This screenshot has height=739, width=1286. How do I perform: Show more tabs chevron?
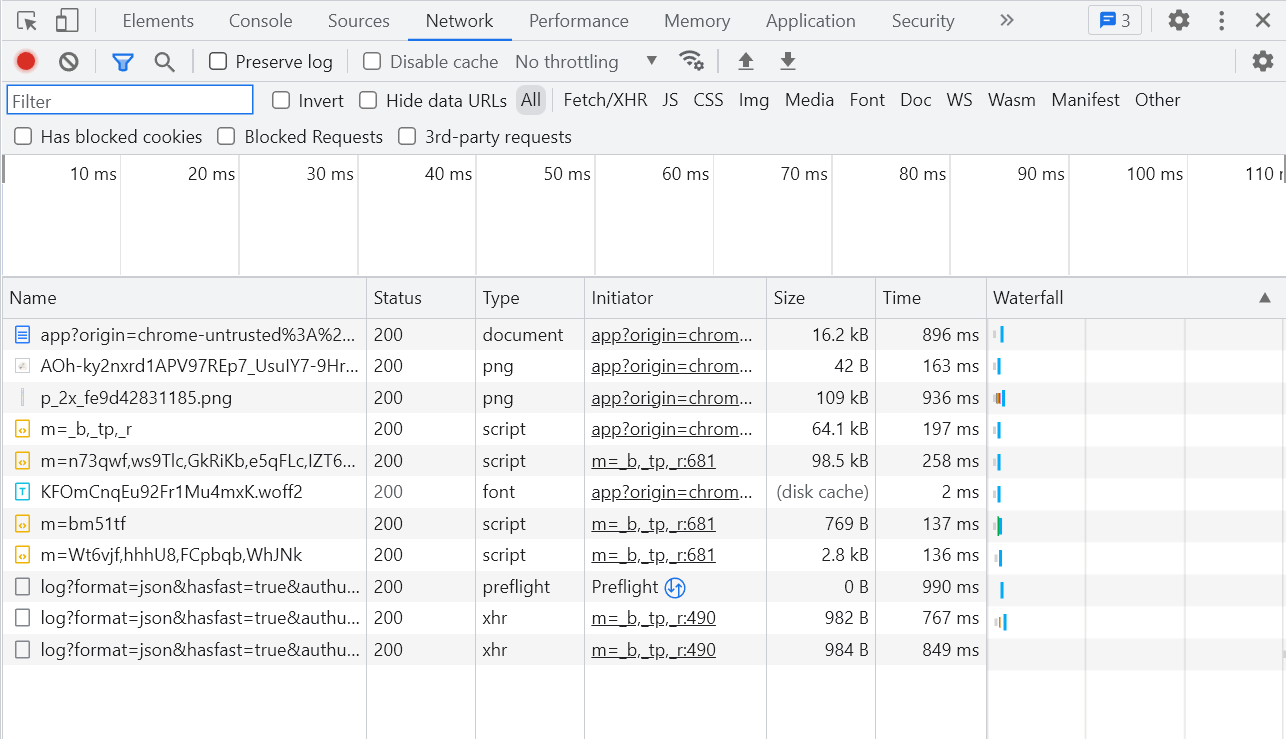1007,20
